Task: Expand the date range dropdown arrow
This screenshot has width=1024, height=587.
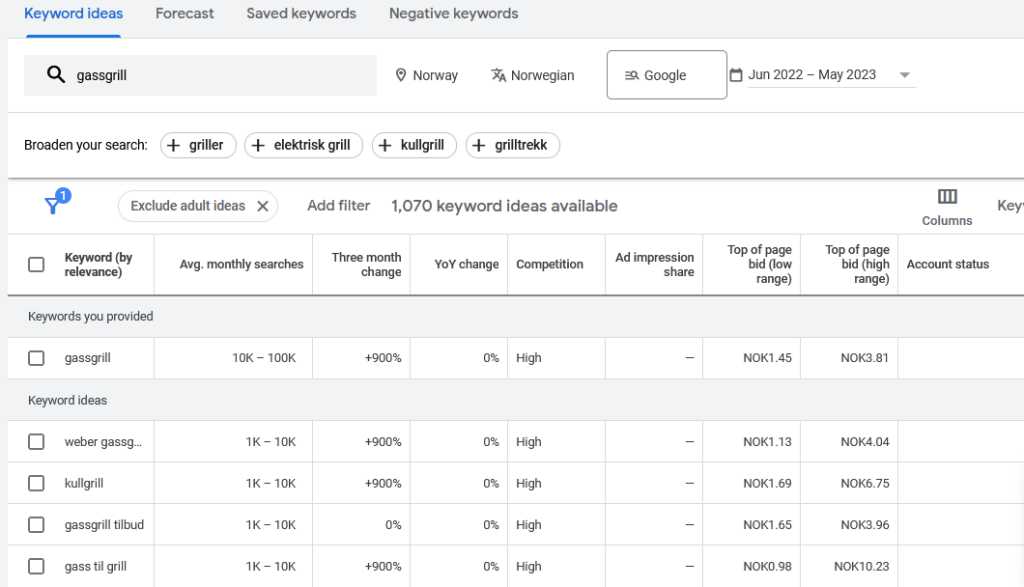Action: (x=904, y=75)
